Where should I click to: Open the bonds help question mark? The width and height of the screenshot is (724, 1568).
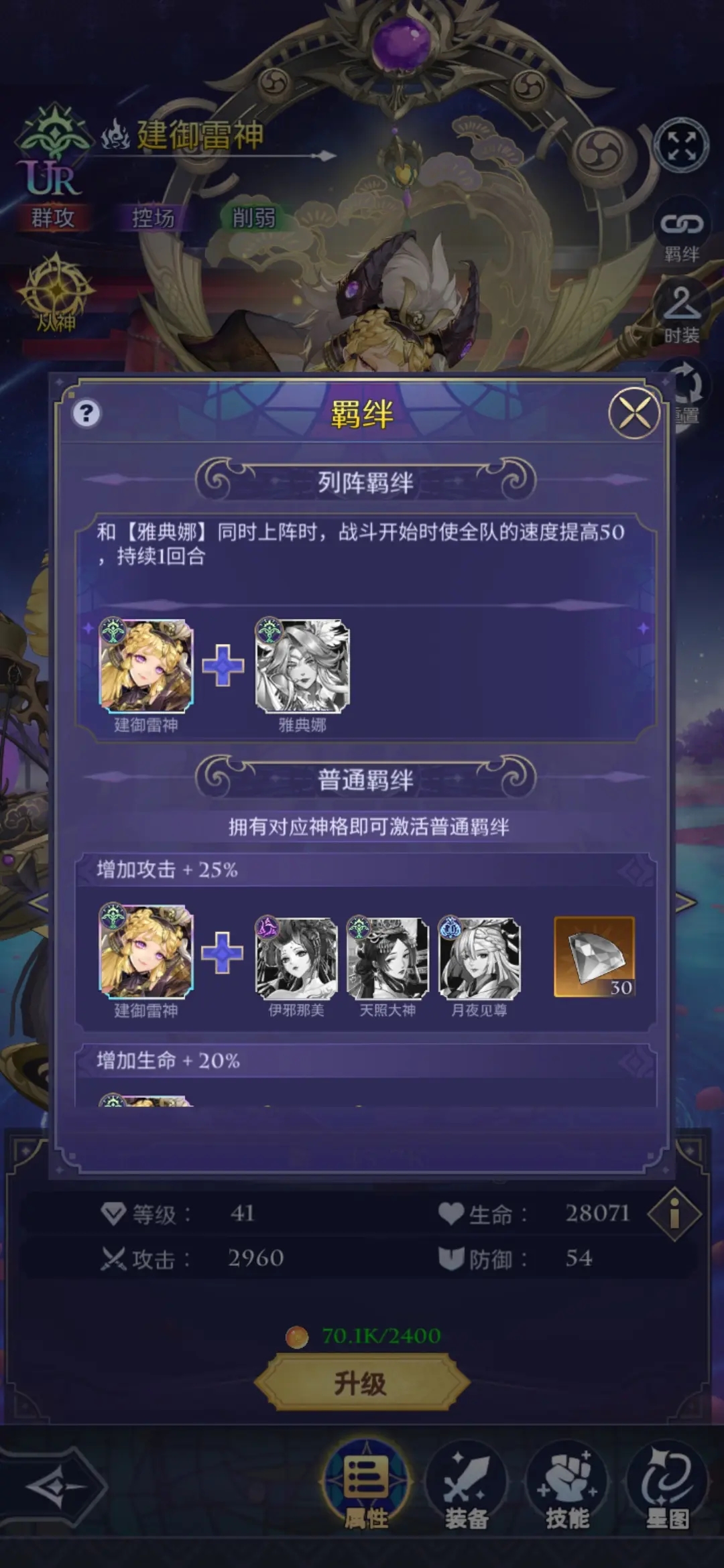pos(86,413)
